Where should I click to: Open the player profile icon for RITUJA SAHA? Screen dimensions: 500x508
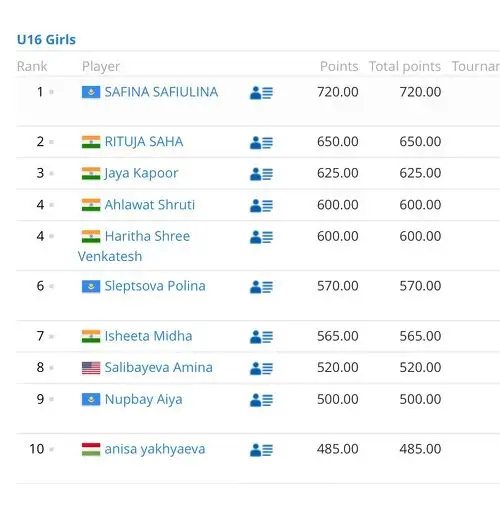coord(261,143)
